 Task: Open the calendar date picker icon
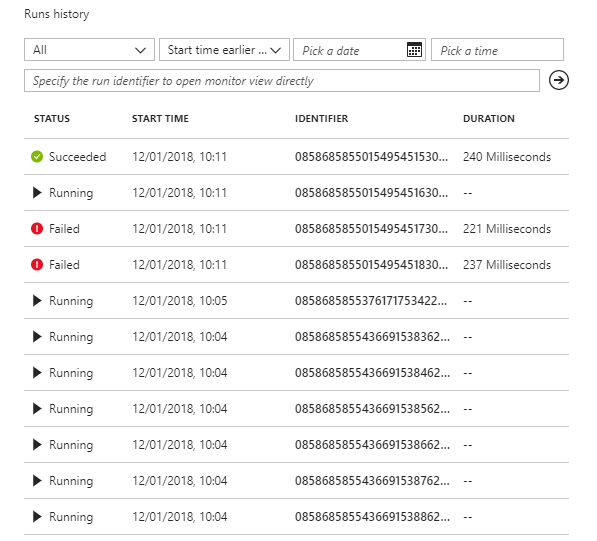tap(414, 50)
